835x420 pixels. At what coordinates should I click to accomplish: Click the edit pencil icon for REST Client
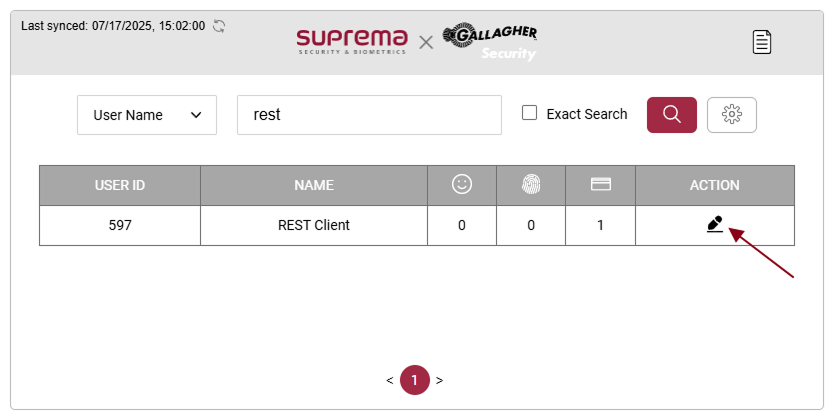[x=714, y=225]
